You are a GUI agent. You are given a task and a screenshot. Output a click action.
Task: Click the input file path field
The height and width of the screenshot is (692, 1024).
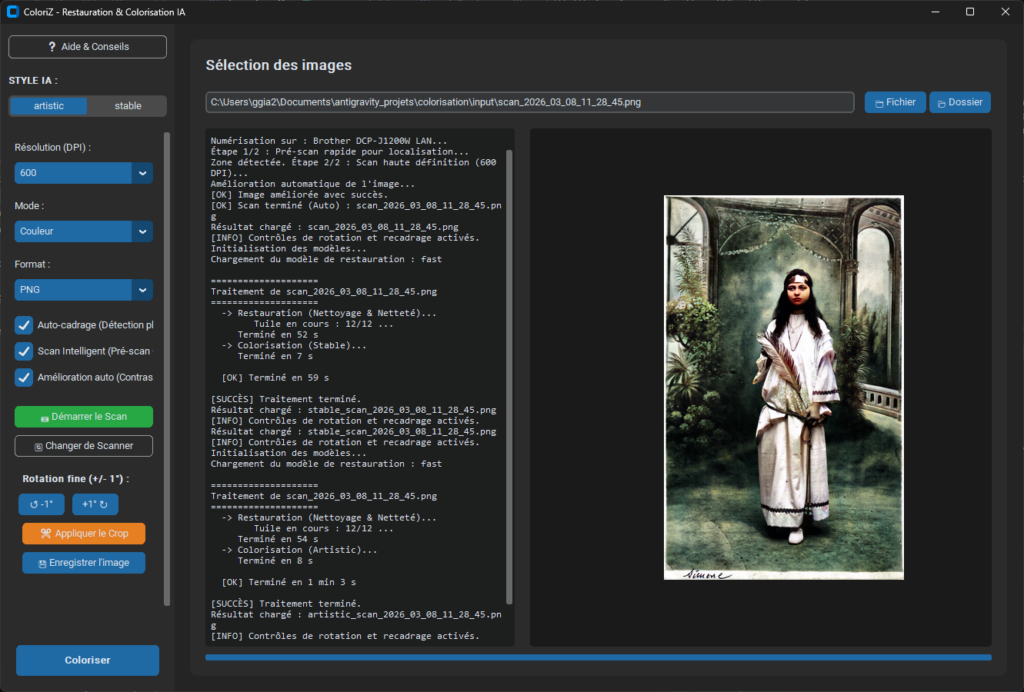(529, 102)
